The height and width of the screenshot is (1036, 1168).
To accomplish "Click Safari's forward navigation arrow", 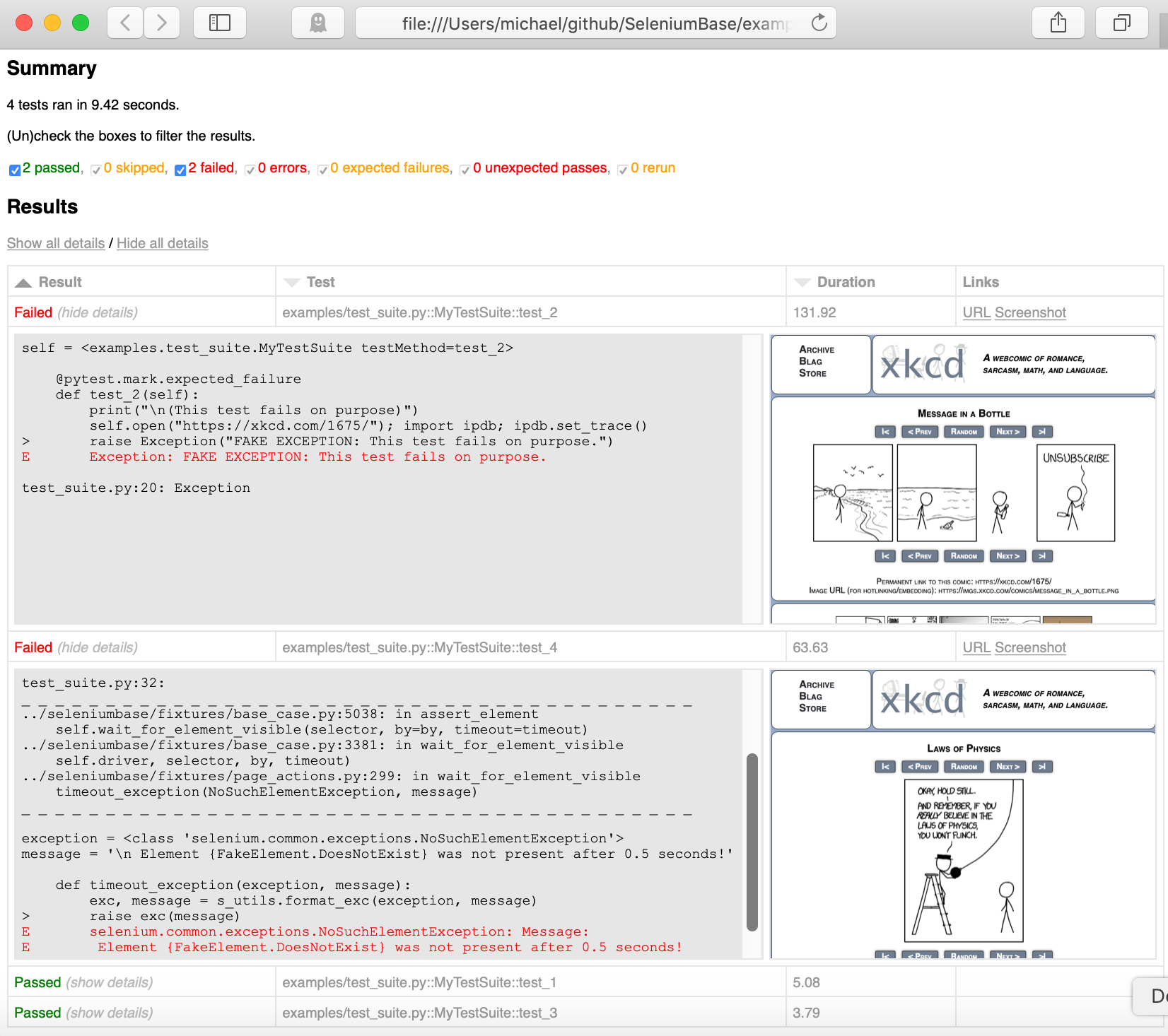I will coord(161,22).
